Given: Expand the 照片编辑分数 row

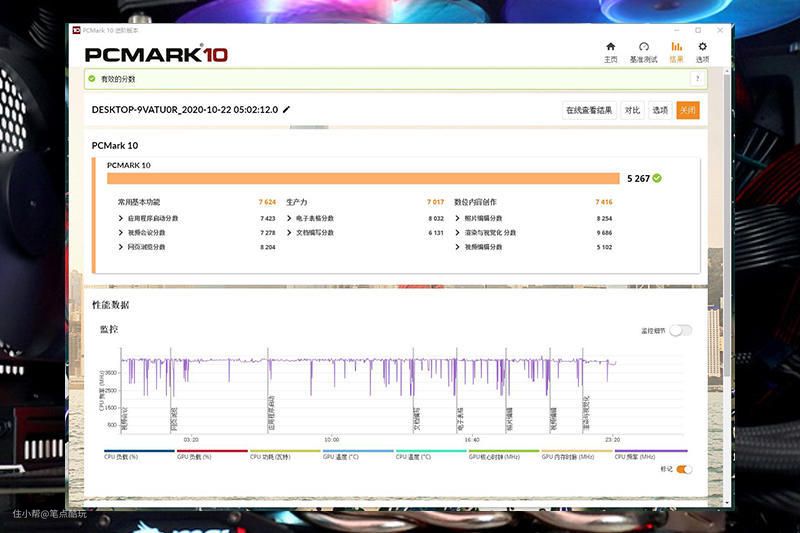Looking at the screenshot, I should coord(458,218).
